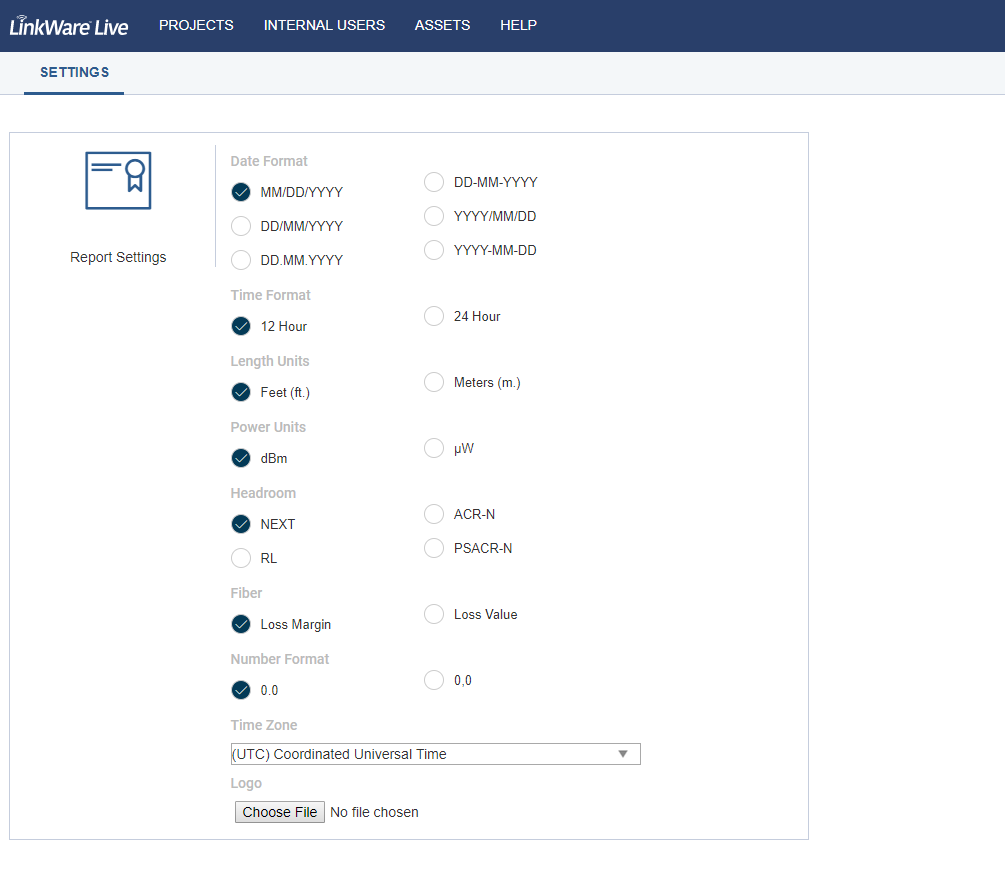Select the Report Settings label
The width and height of the screenshot is (1005, 879).
pyautogui.click(x=118, y=257)
